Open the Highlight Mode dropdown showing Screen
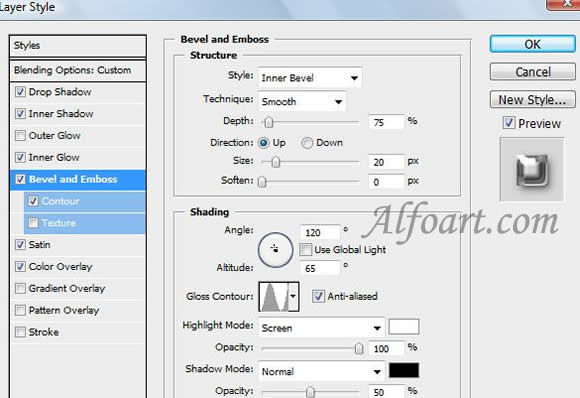Screen dimensions: 580x398 coord(321,328)
